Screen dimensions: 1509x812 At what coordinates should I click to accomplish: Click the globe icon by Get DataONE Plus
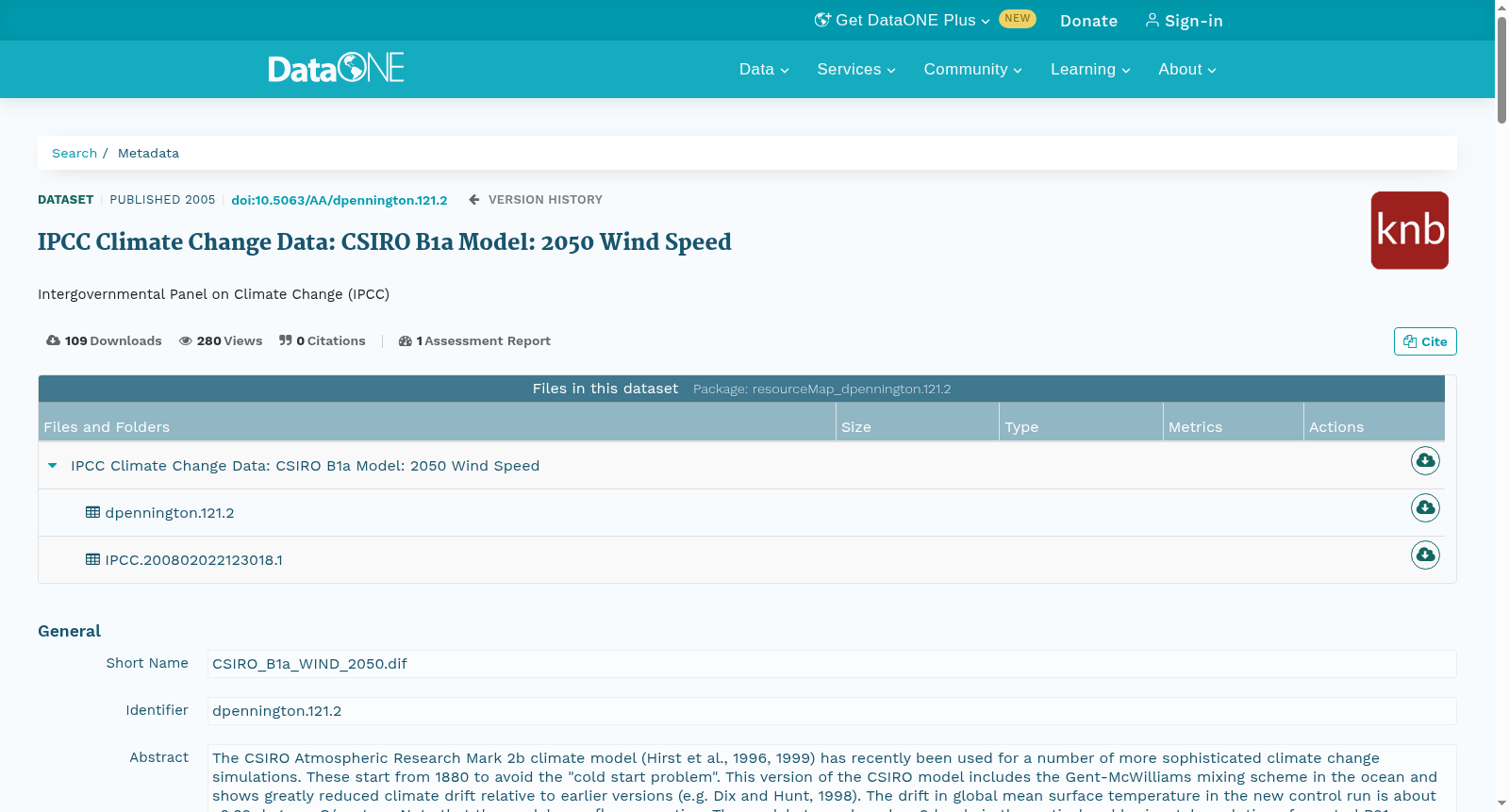pyautogui.click(x=822, y=20)
